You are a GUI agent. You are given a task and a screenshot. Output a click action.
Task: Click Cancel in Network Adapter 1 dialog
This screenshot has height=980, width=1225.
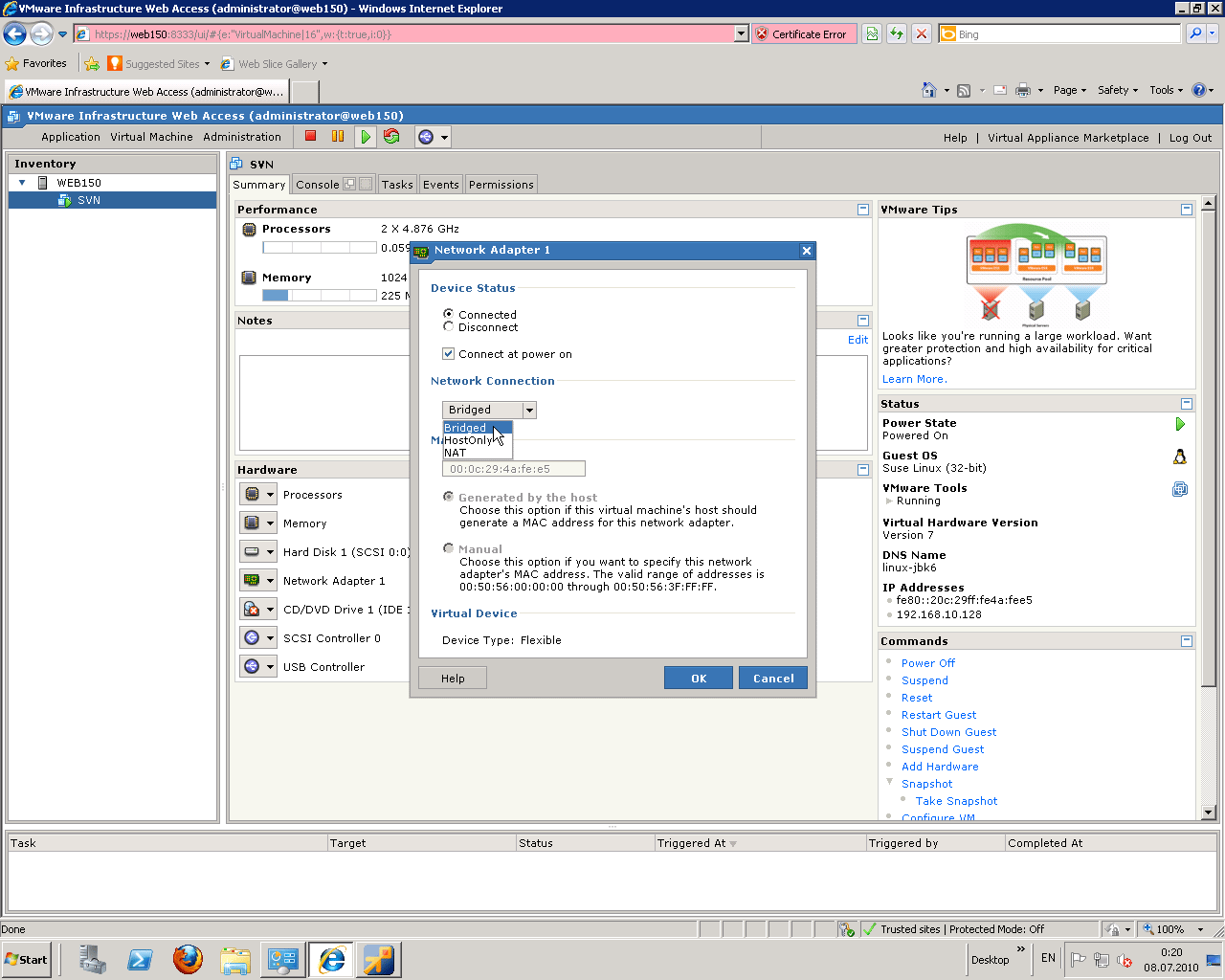pyautogui.click(x=773, y=678)
